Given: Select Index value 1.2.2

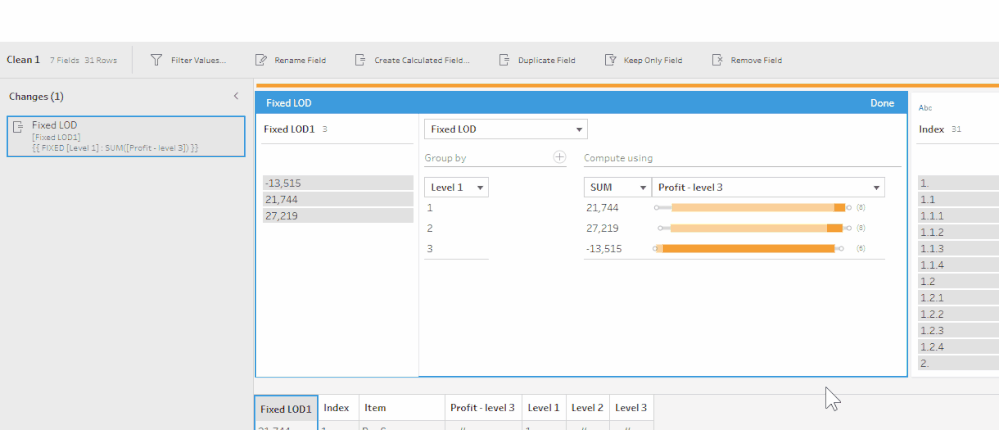Looking at the screenshot, I should [958, 314].
